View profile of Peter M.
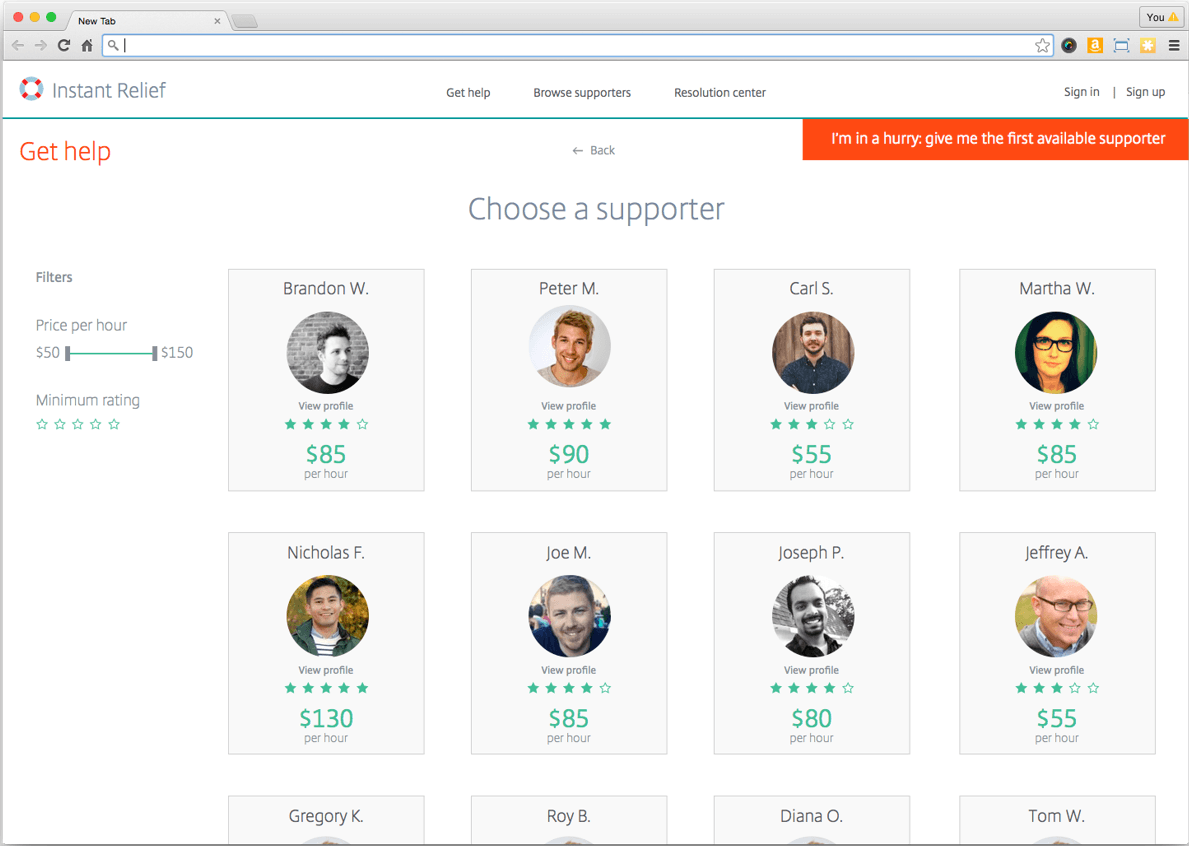This screenshot has height=846, width=1189. coord(568,406)
